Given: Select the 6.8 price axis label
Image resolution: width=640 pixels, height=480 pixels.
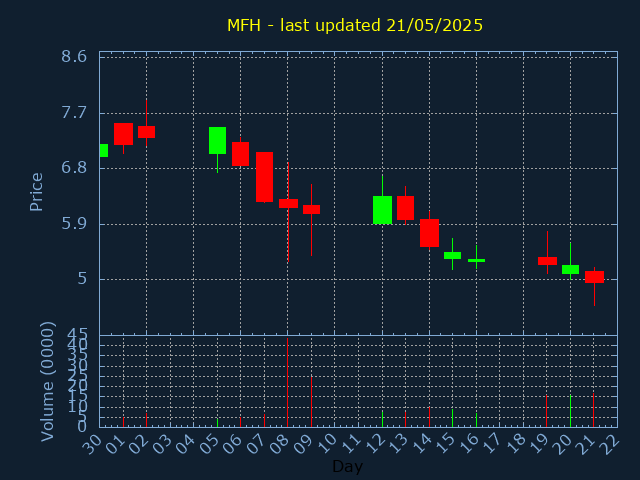Looking at the screenshot, I should coord(74,168).
